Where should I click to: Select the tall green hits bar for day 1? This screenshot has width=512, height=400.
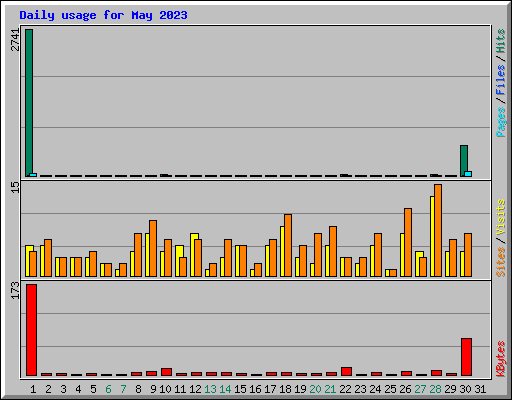29,103
